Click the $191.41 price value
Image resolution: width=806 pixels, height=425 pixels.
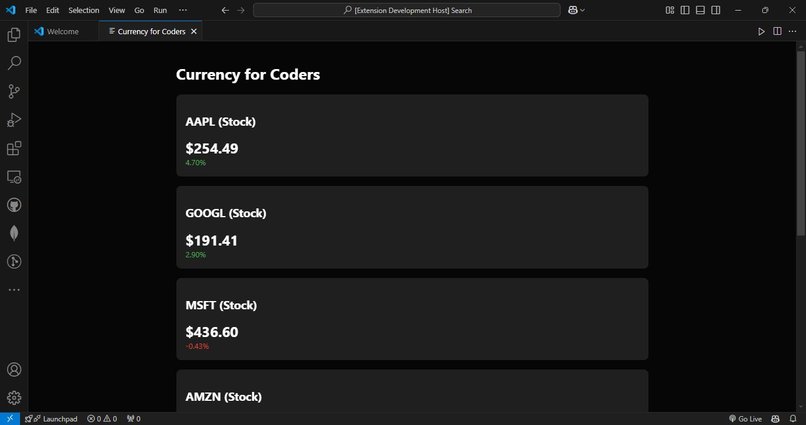coord(211,241)
